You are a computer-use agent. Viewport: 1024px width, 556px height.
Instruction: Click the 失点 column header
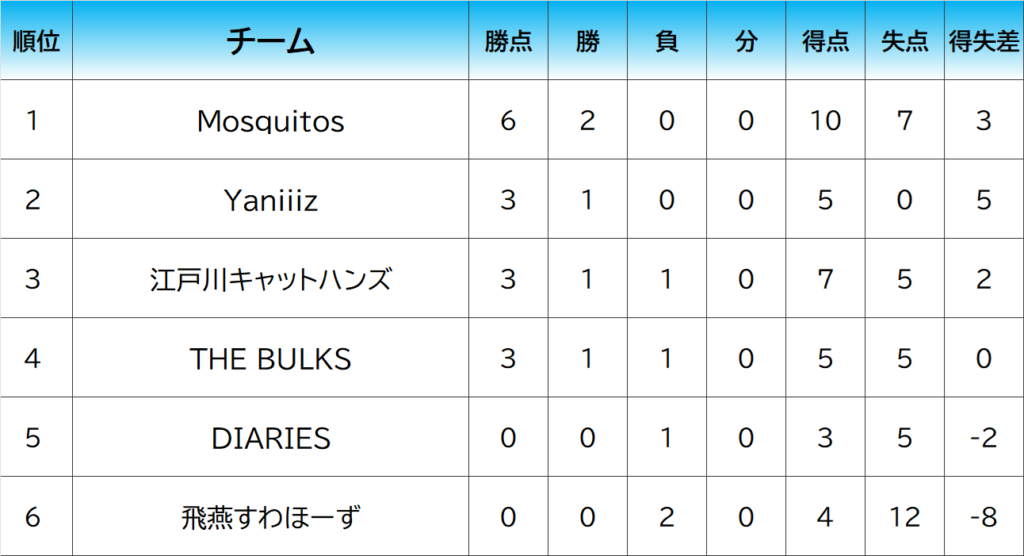tap(904, 42)
